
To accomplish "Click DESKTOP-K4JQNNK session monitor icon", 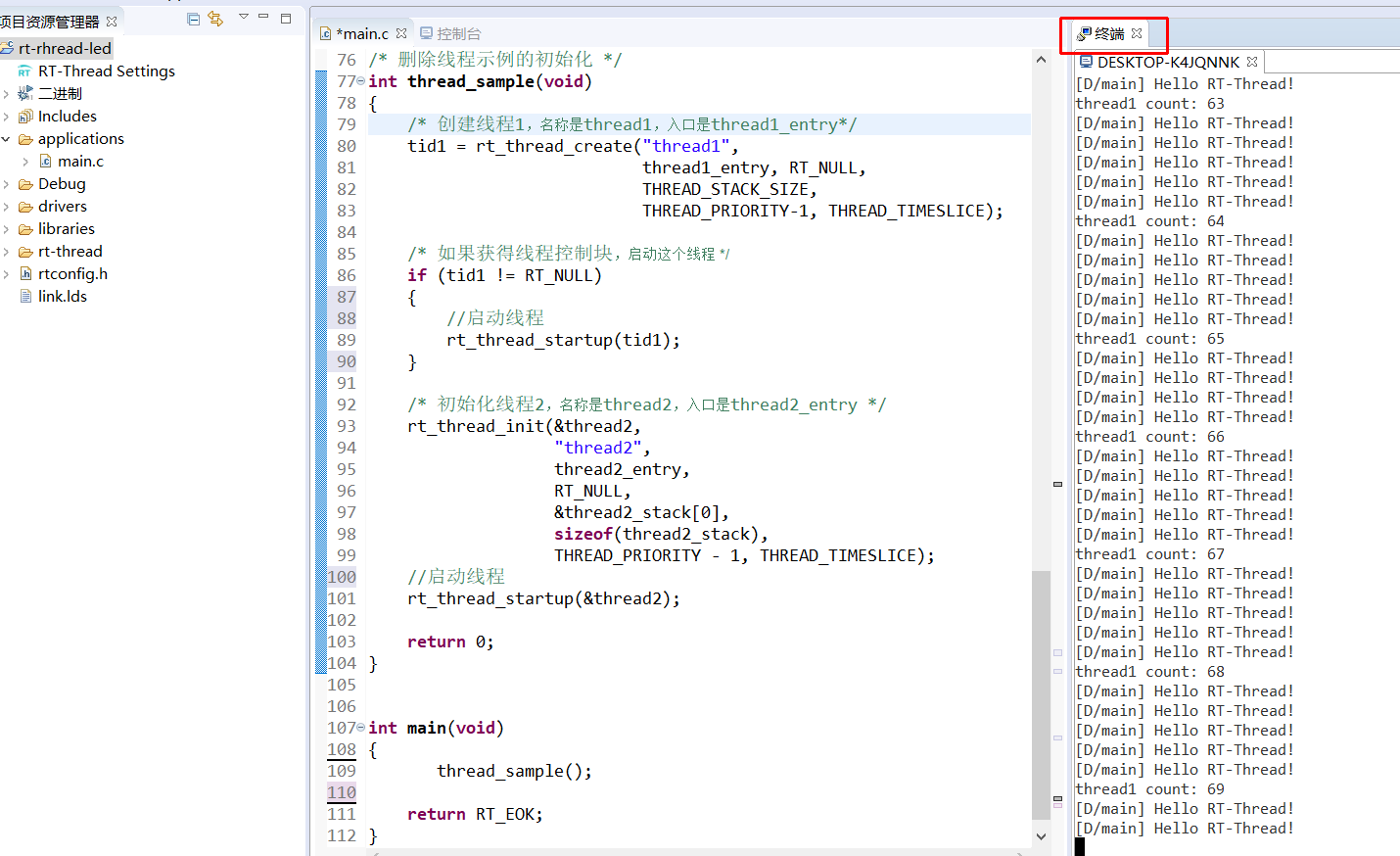I will [x=1086, y=62].
